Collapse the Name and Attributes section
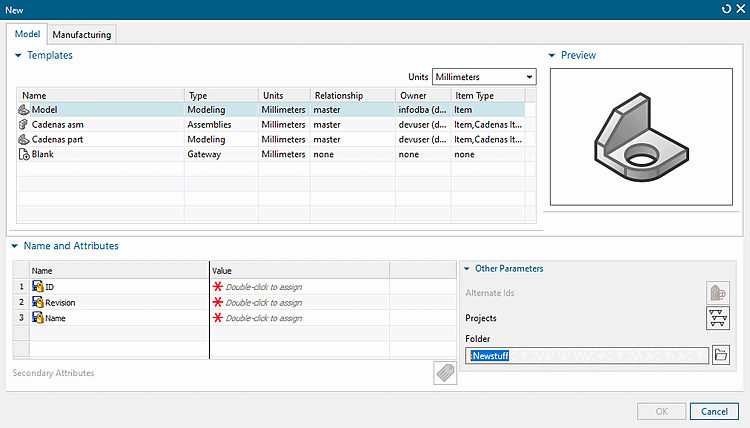 [14, 246]
